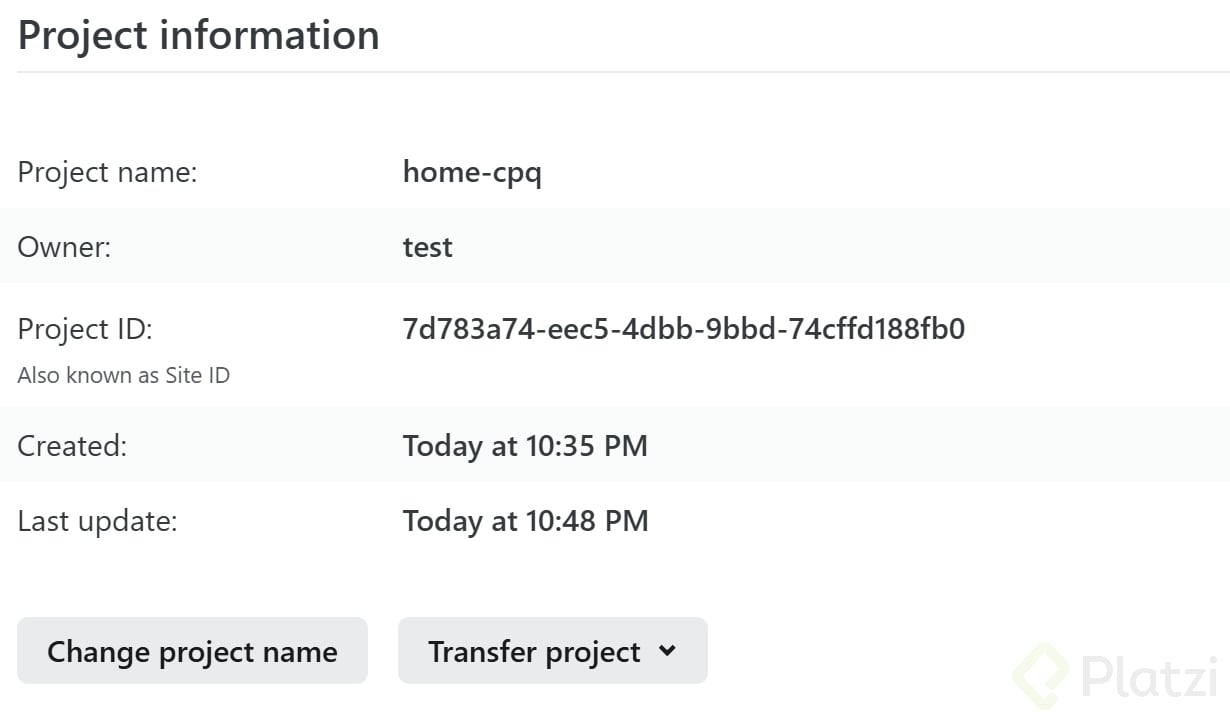
Task: Click the Also known as Site ID note
Action: tap(124, 376)
